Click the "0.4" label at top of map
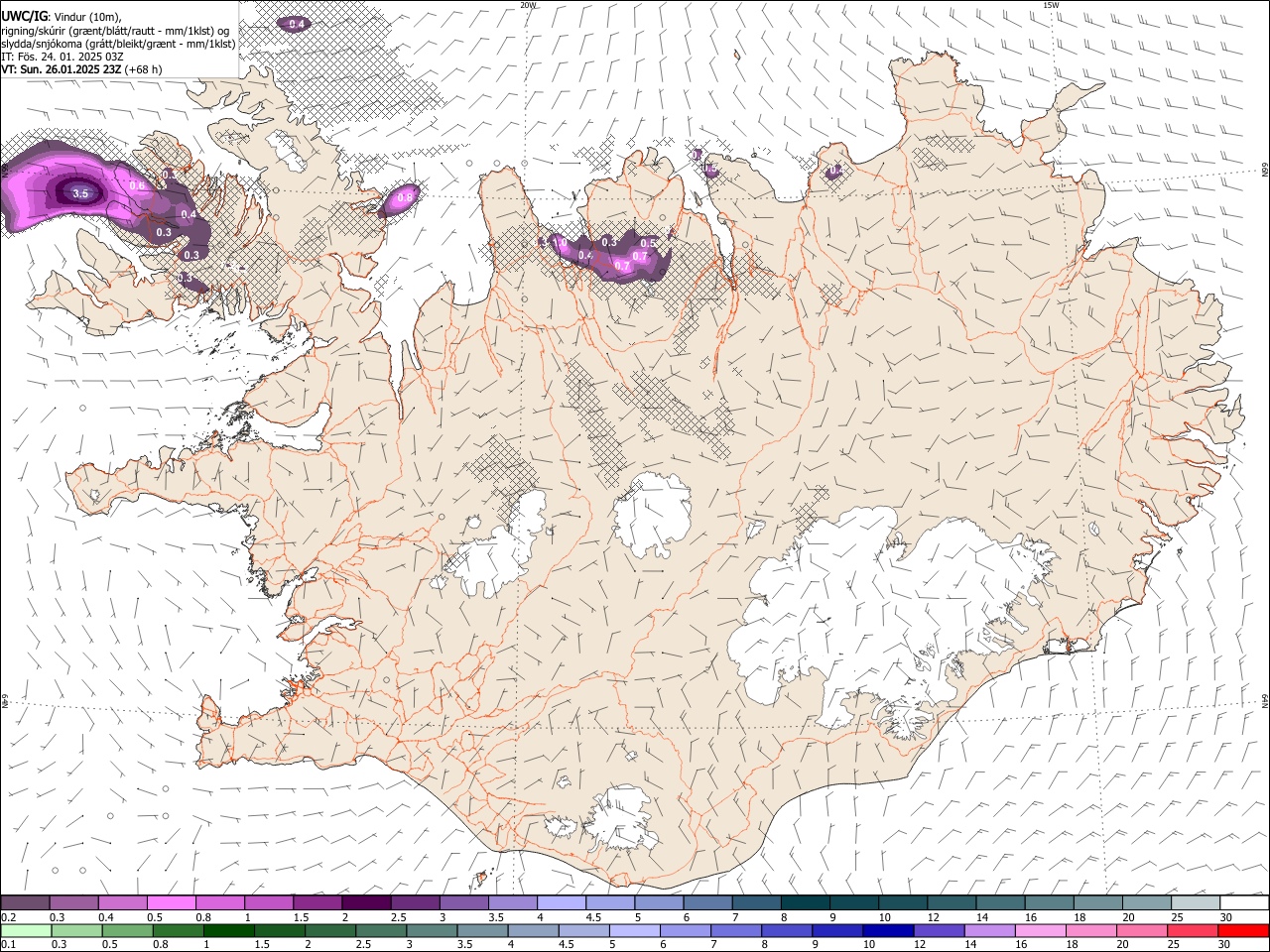 point(296,23)
